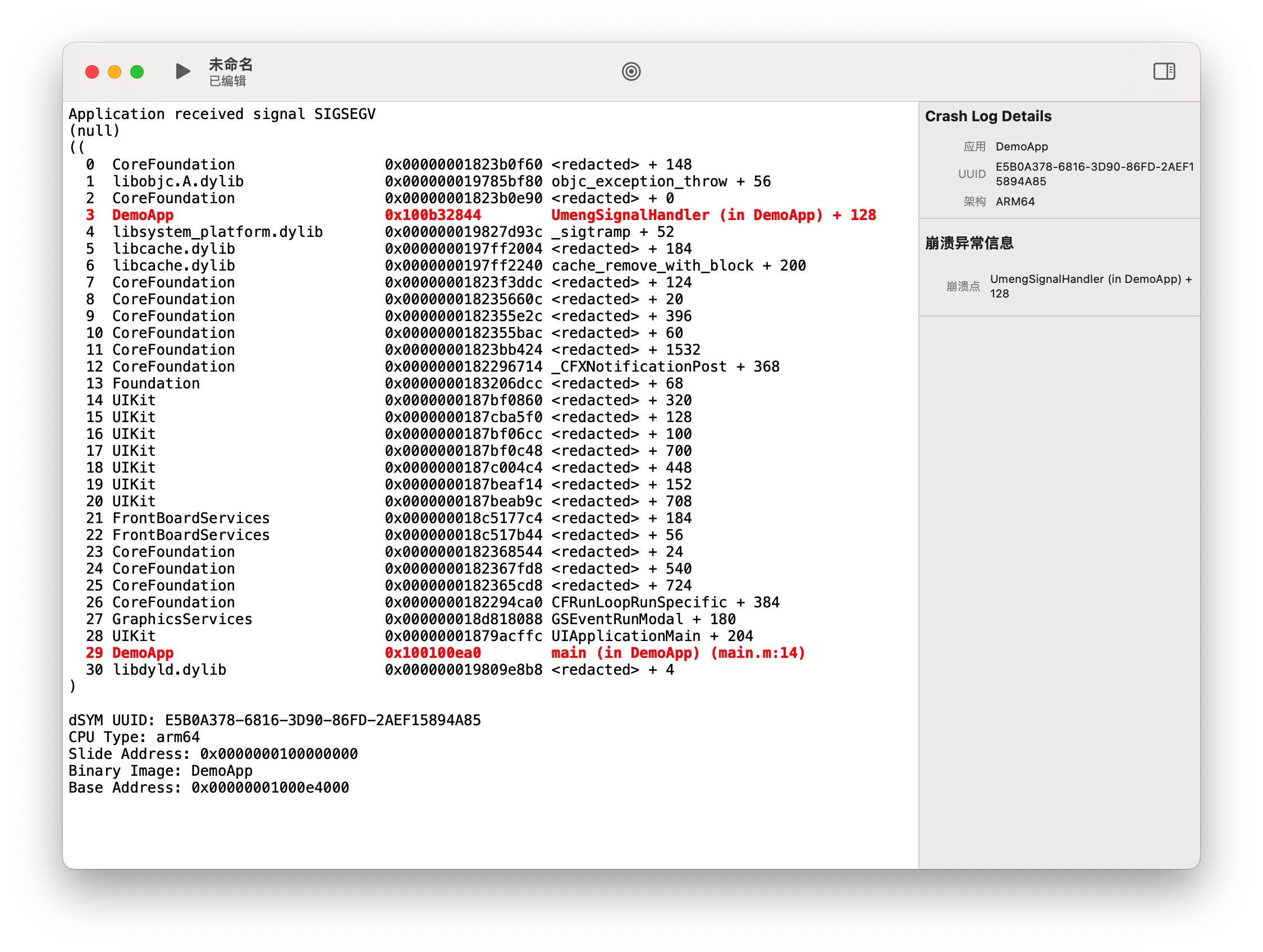The image size is (1263, 952).
Task: Click the yellow minimize window button
Action: 114,72
